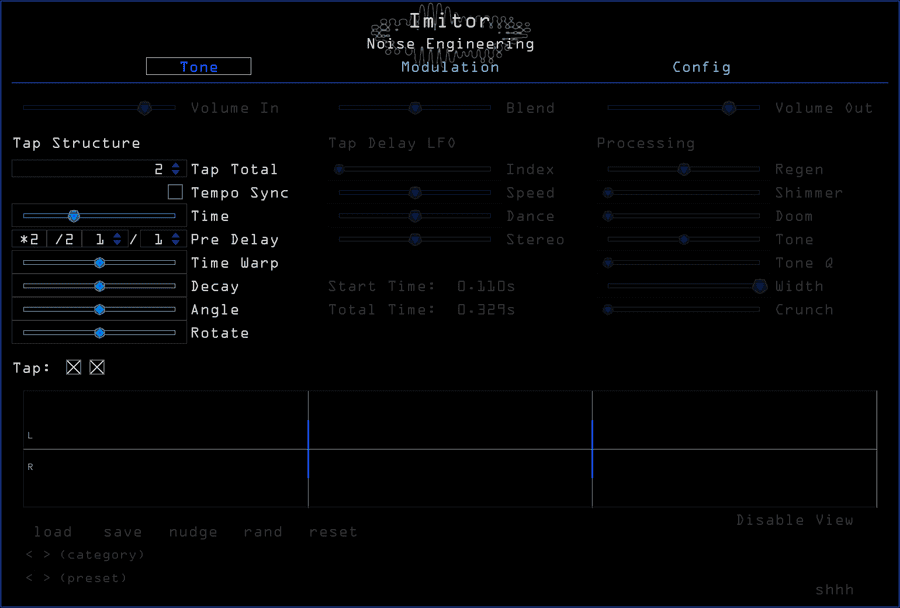Click the Blend slider handle
The image size is (900, 608).
click(x=415, y=107)
